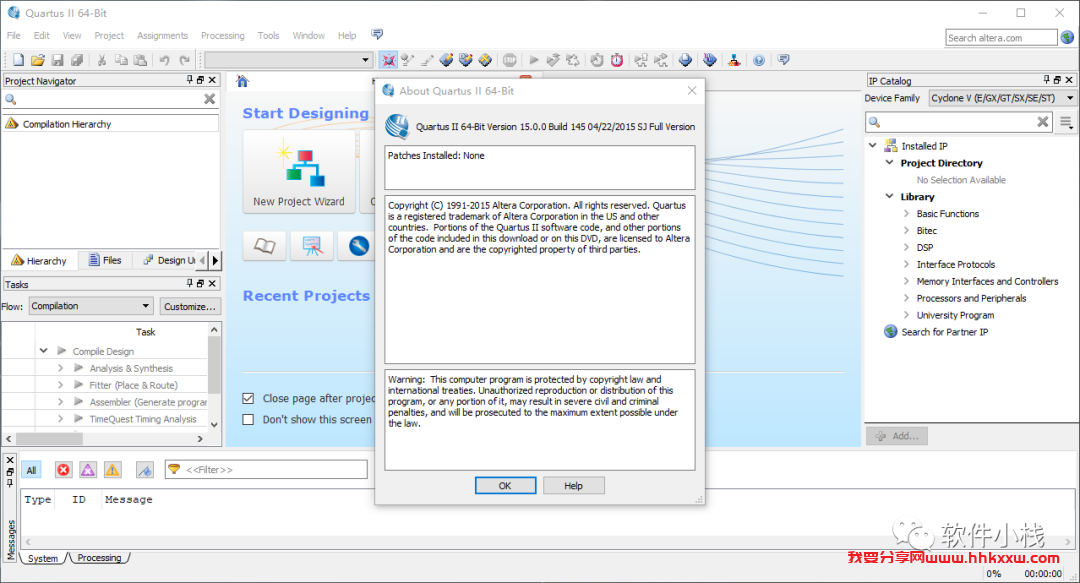The height and width of the screenshot is (583, 1080).
Task: Click the Programmer icon in toolbar
Action: 709,61
